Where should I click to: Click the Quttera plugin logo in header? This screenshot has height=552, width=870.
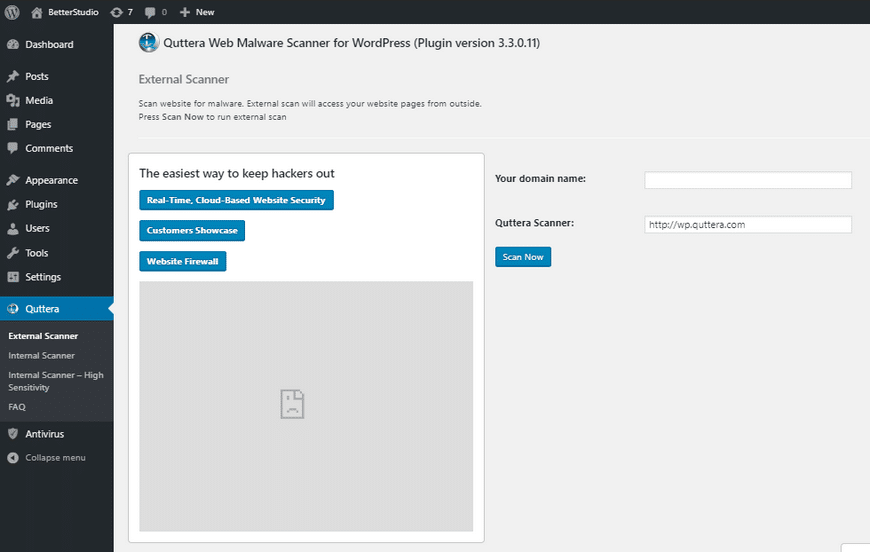point(149,43)
